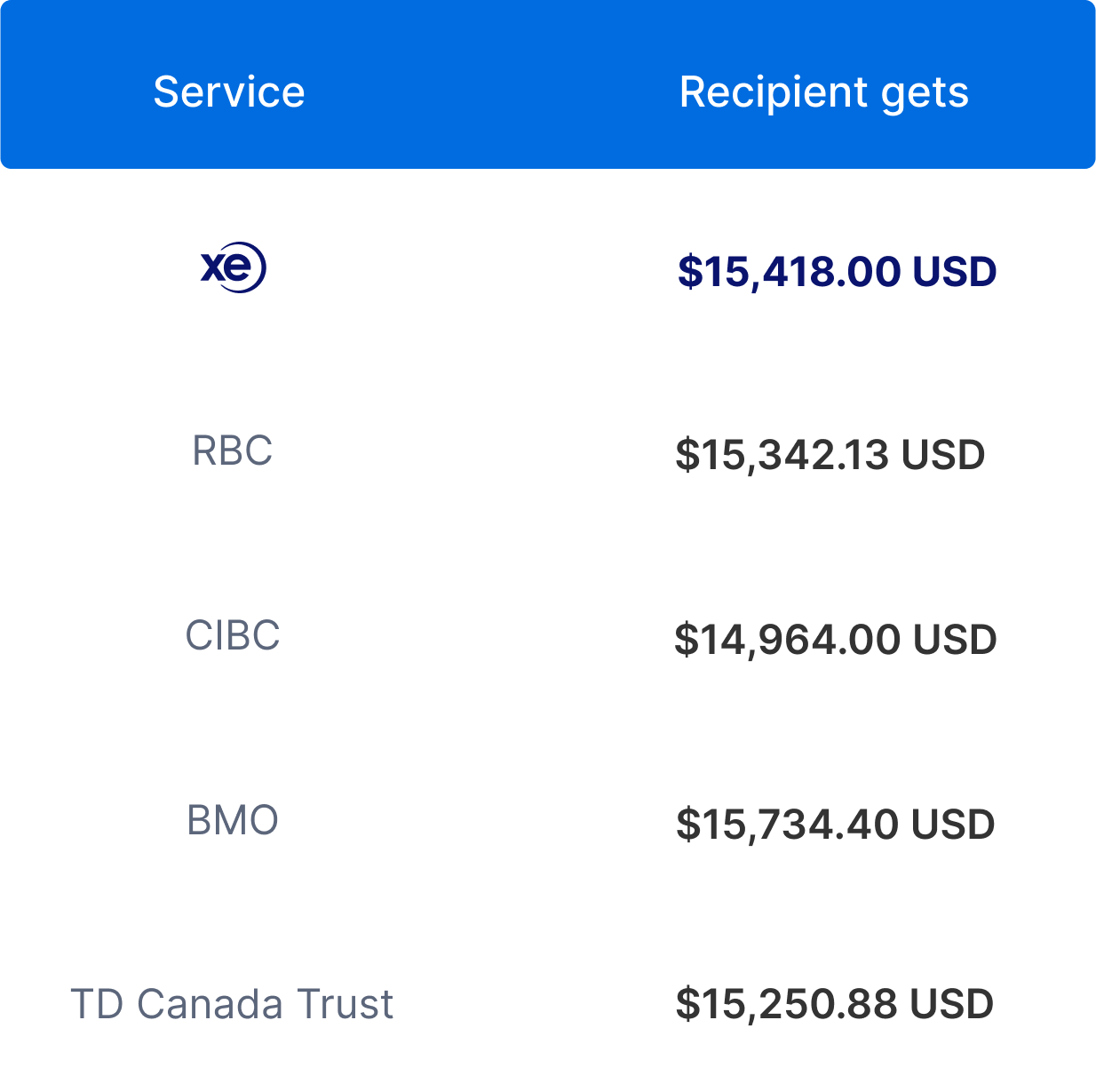Click the Xe logo icon
This screenshot has height=1092, width=1096.
tap(233, 267)
